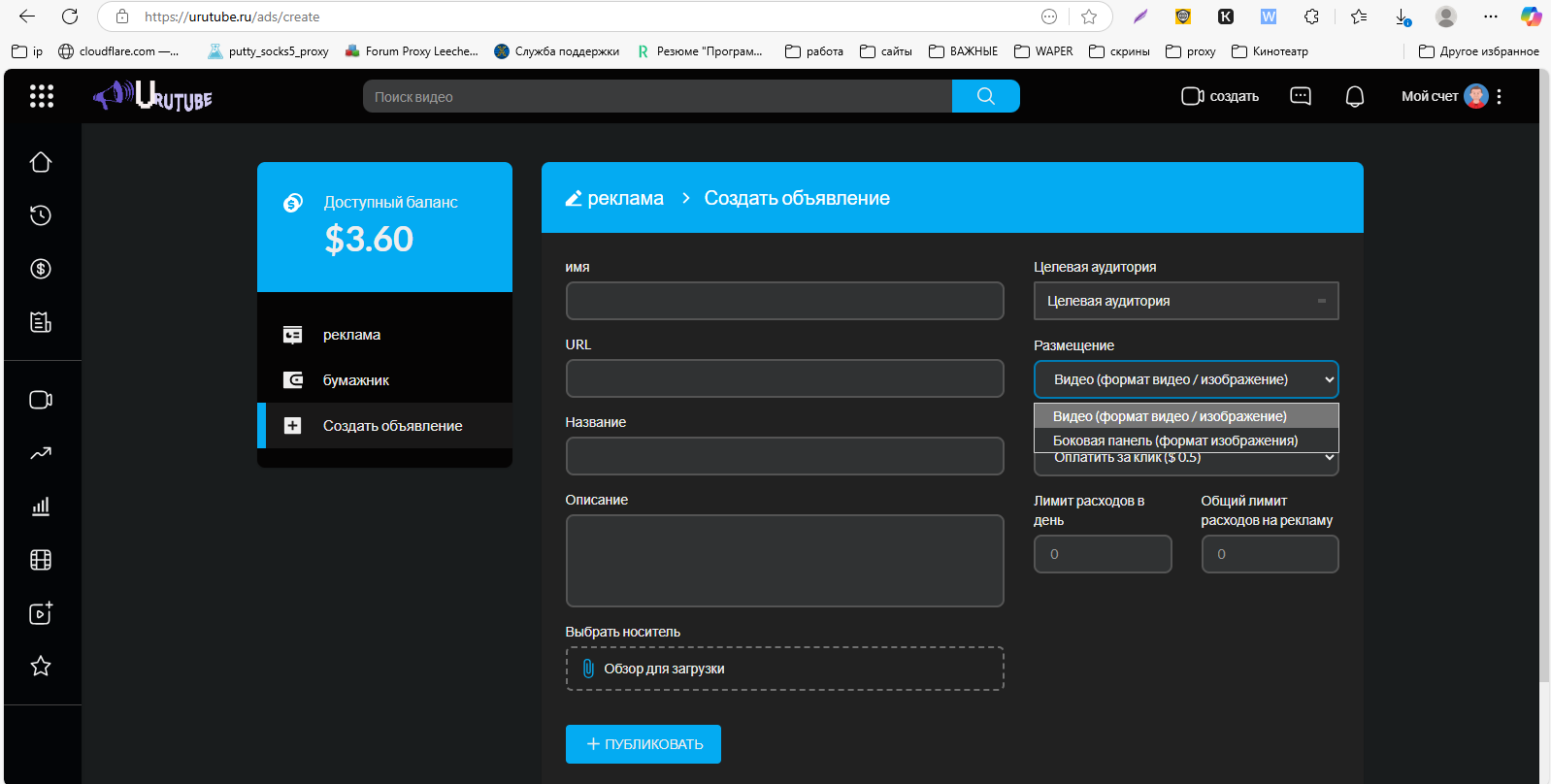Open the apps grid menu icon

point(41,96)
